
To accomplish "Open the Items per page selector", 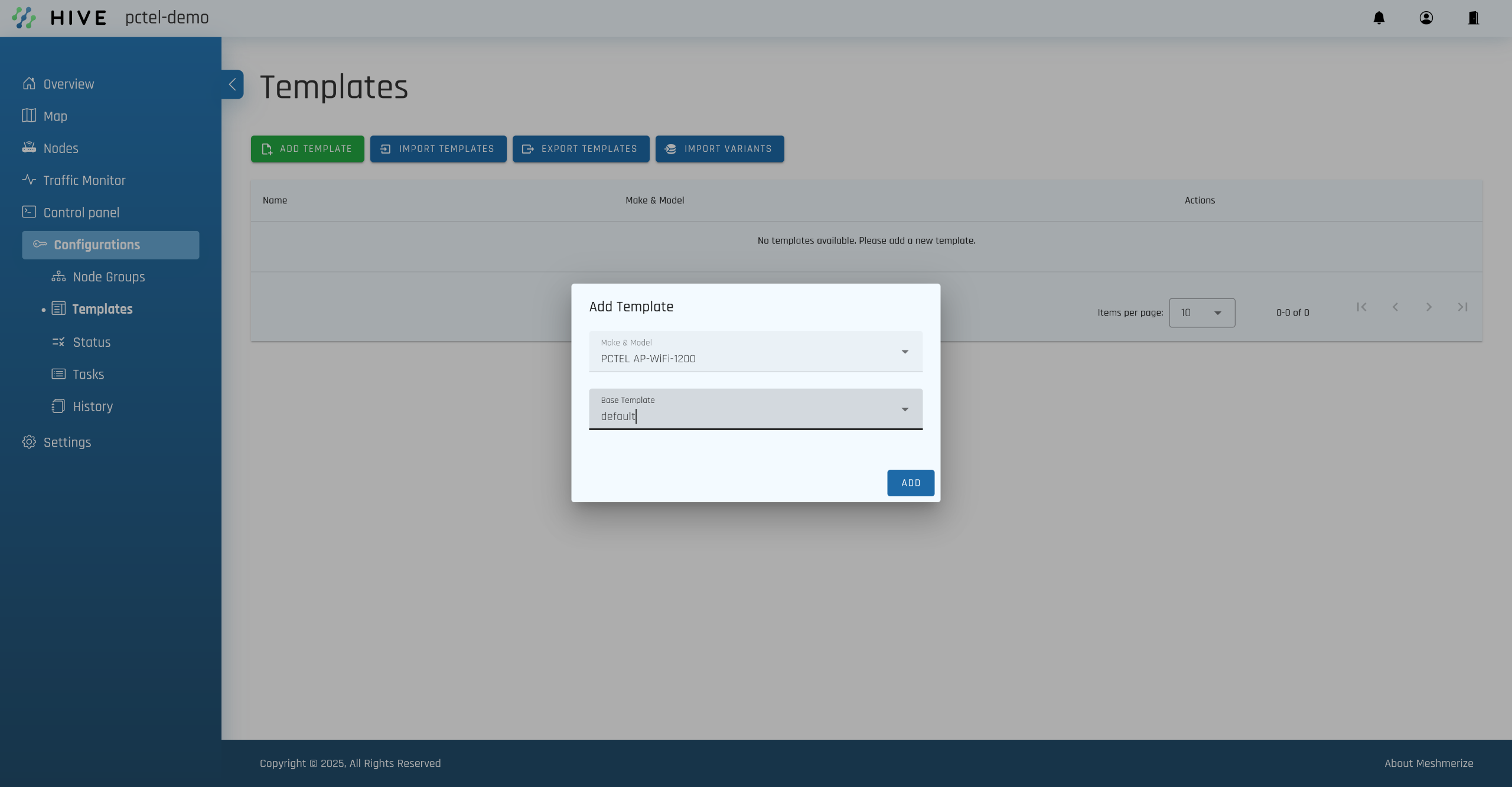I will pos(1201,313).
